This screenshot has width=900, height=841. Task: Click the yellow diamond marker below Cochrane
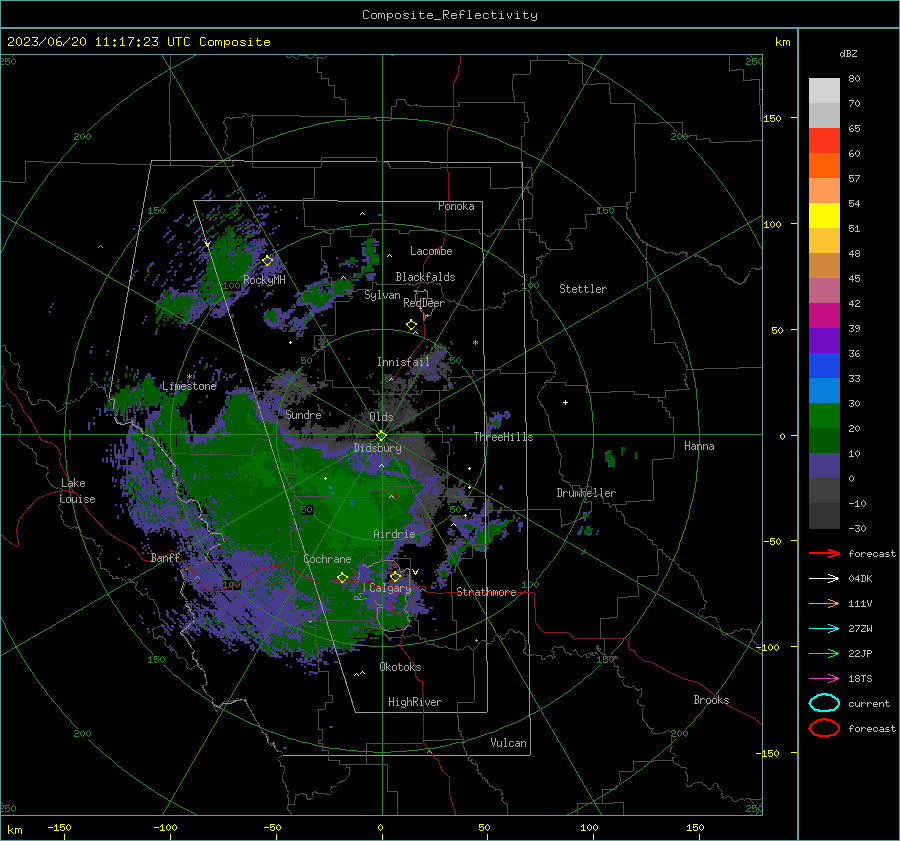343,577
